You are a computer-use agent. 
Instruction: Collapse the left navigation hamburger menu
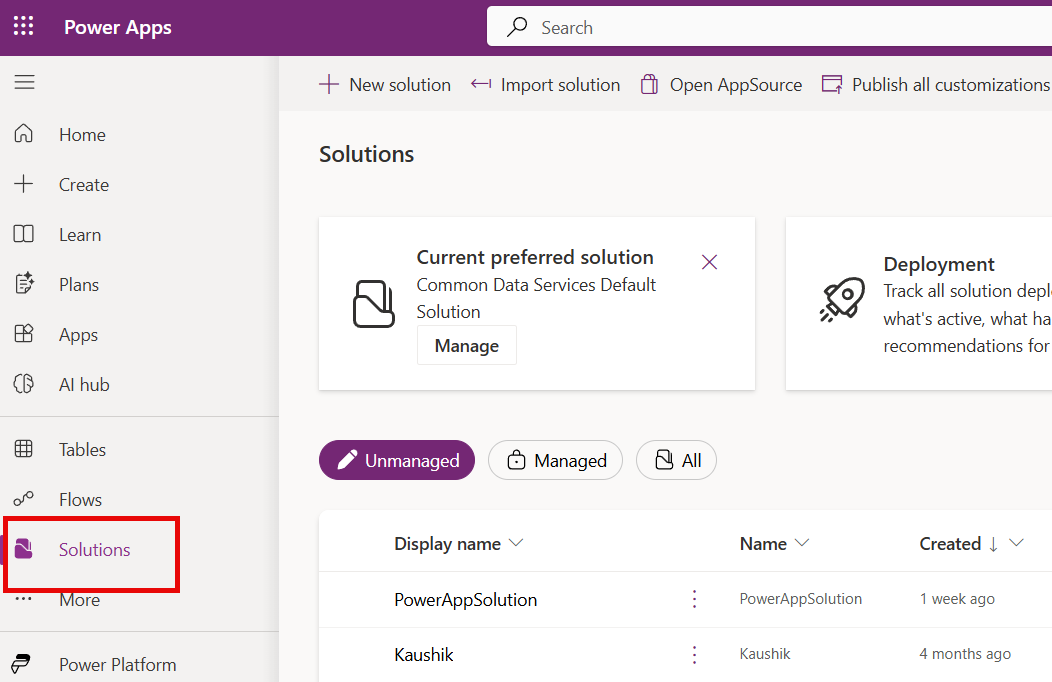point(24,82)
